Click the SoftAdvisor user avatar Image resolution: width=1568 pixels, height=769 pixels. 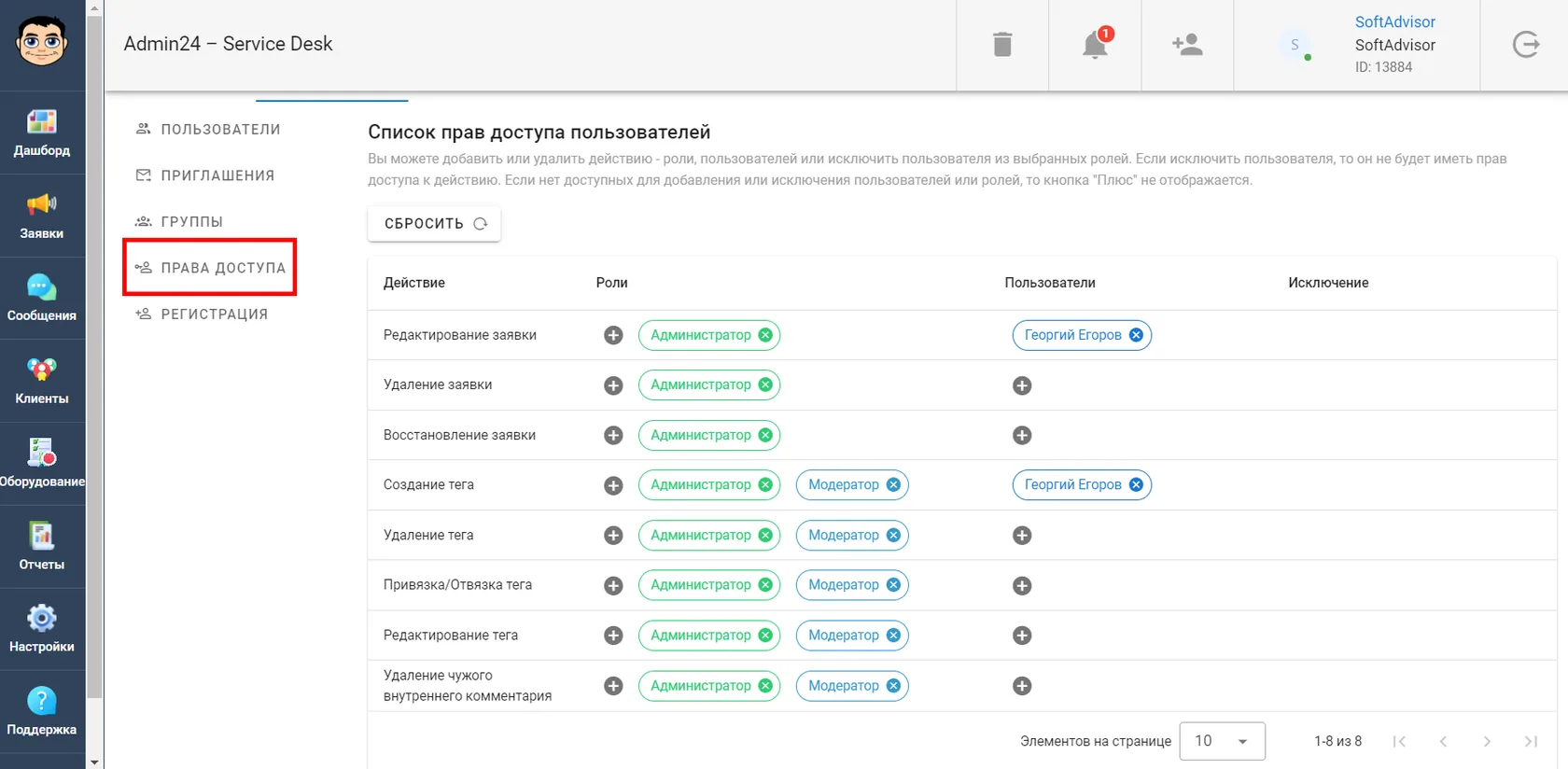(1295, 45)
